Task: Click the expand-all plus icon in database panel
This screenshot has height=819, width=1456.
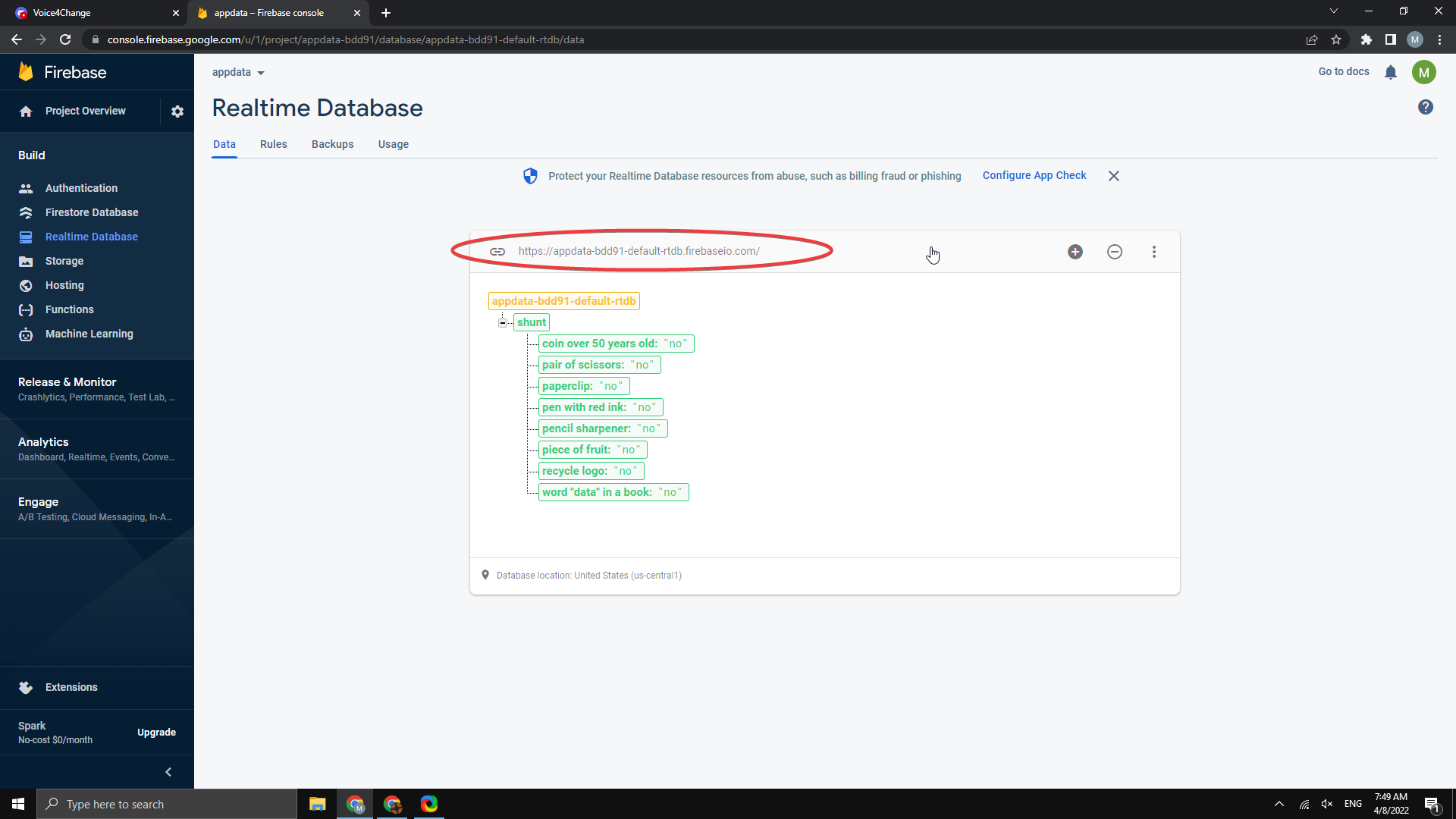Action: tap(1075, 252)
